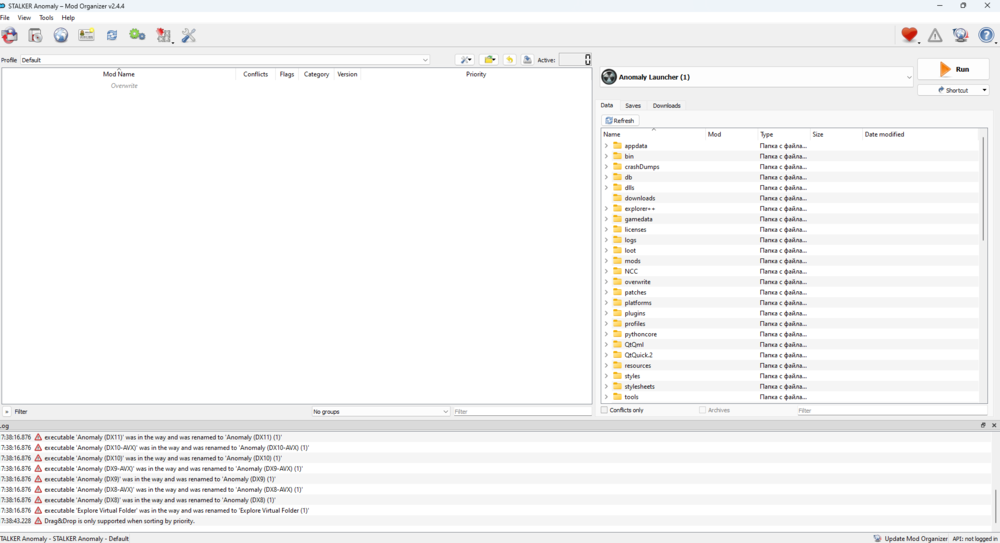Viewport: 1000px width, 543px height.
Task: Click the globe Nexus website icon
Action: coord(61,35)
